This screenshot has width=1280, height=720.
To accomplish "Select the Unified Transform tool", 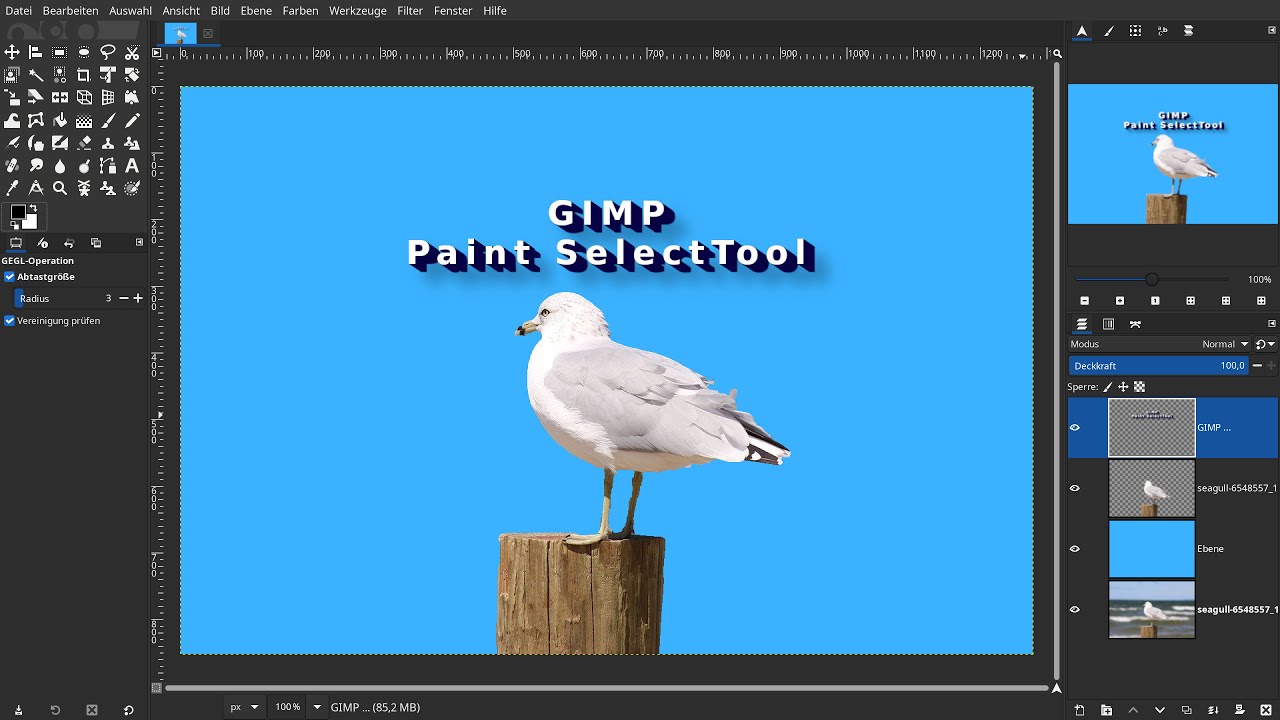I will (108, 75).
